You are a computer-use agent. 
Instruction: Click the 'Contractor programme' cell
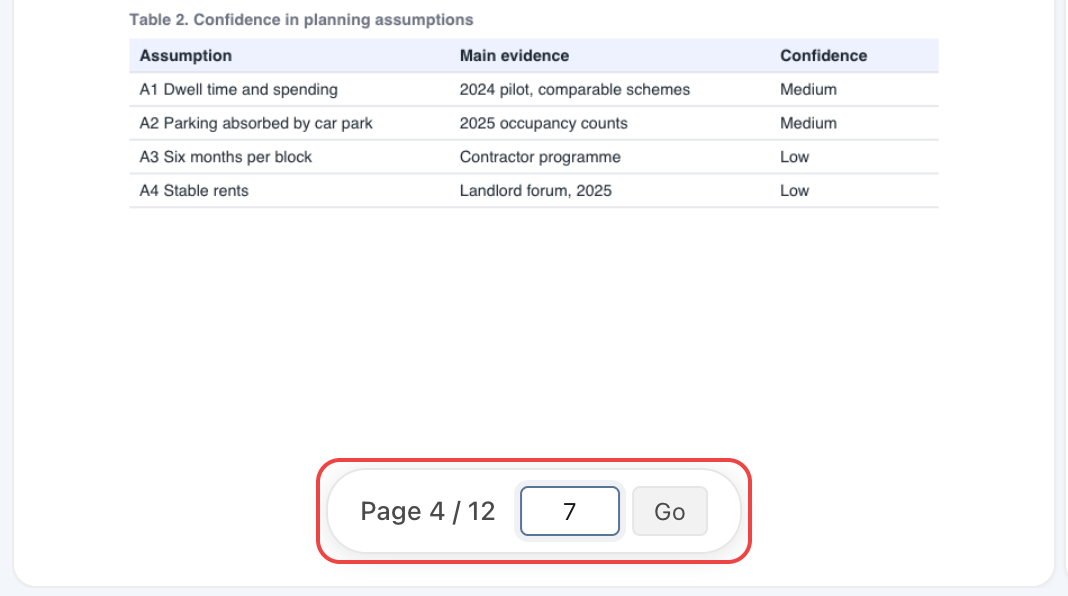[x=540, y=157]
